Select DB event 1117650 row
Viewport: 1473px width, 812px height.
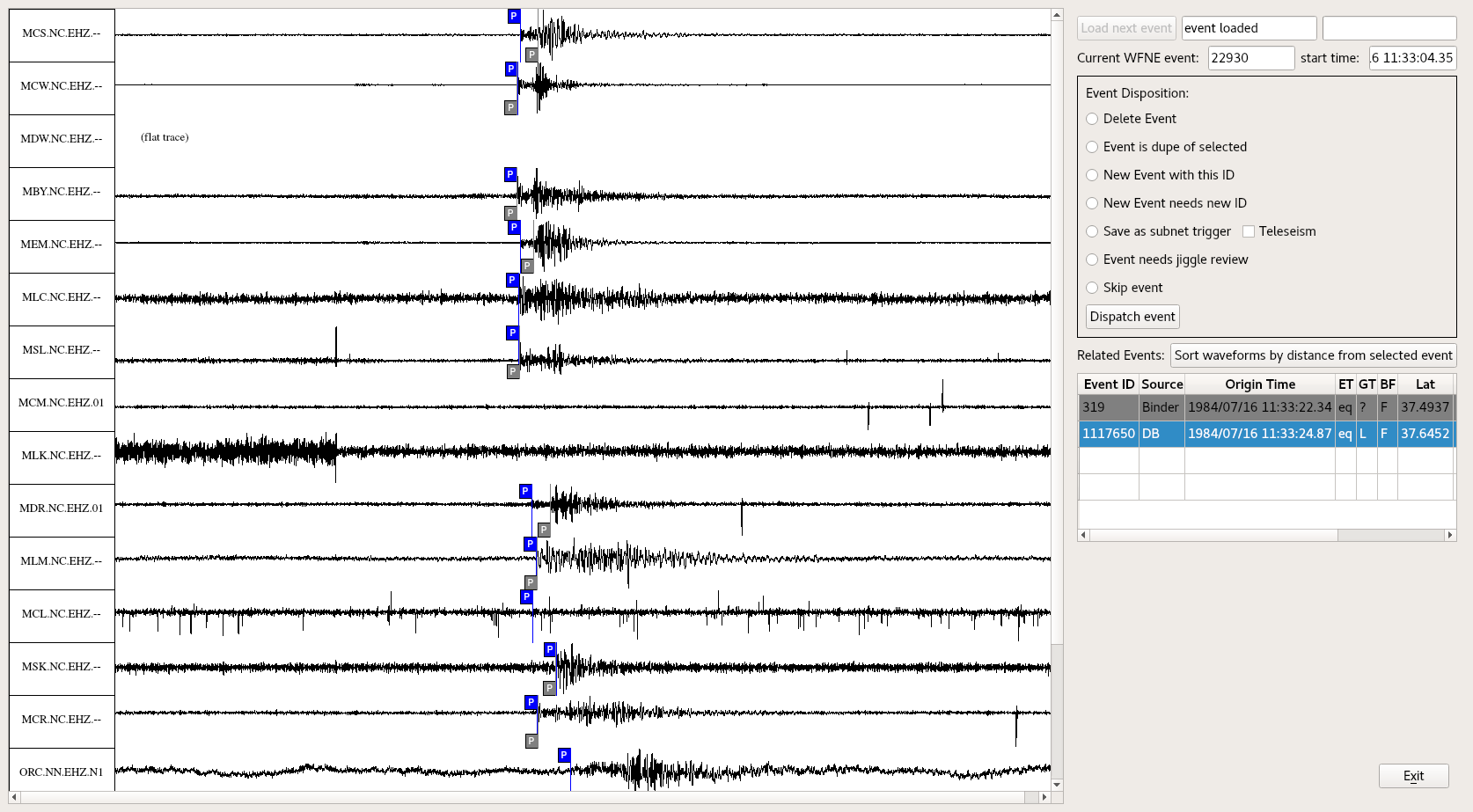pyautogui.click(x=1267, y=434)
